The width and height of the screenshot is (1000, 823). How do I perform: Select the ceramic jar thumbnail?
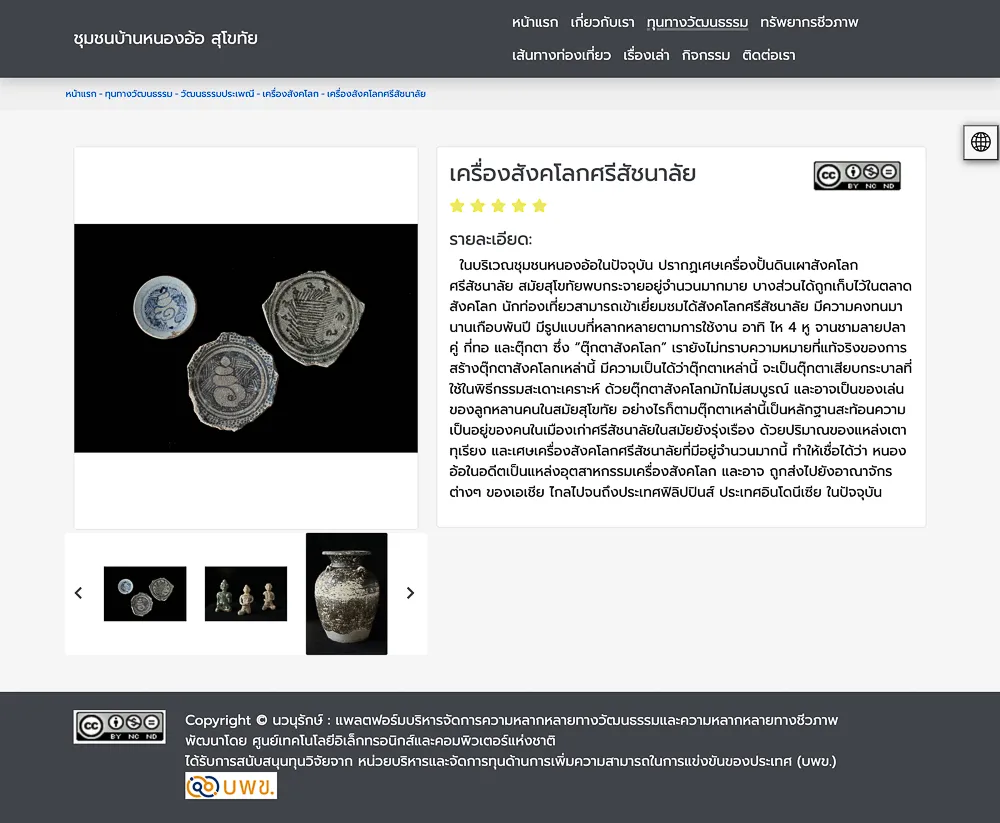coord(346,593)
